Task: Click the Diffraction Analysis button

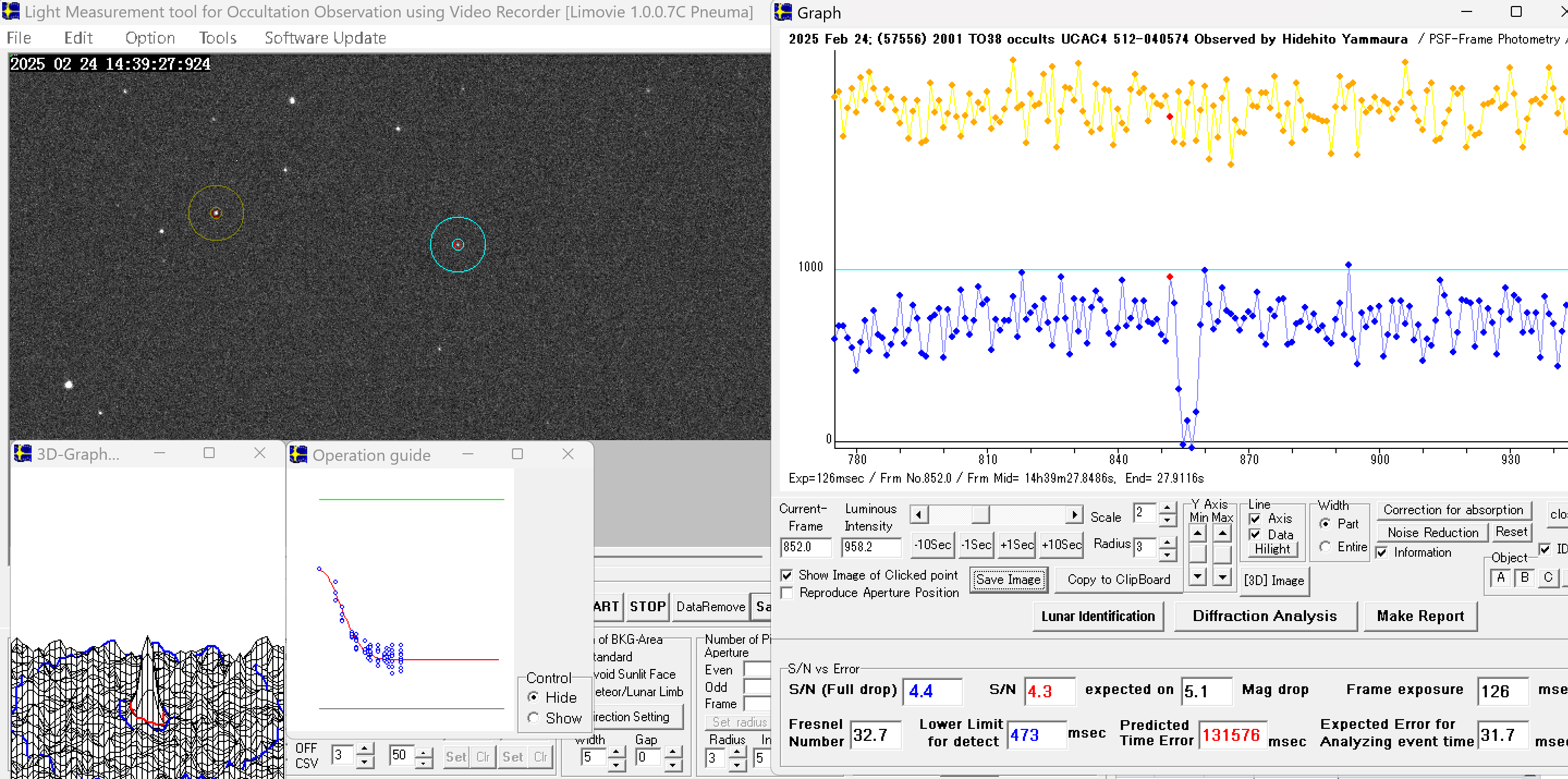Action: point(1264,616)
